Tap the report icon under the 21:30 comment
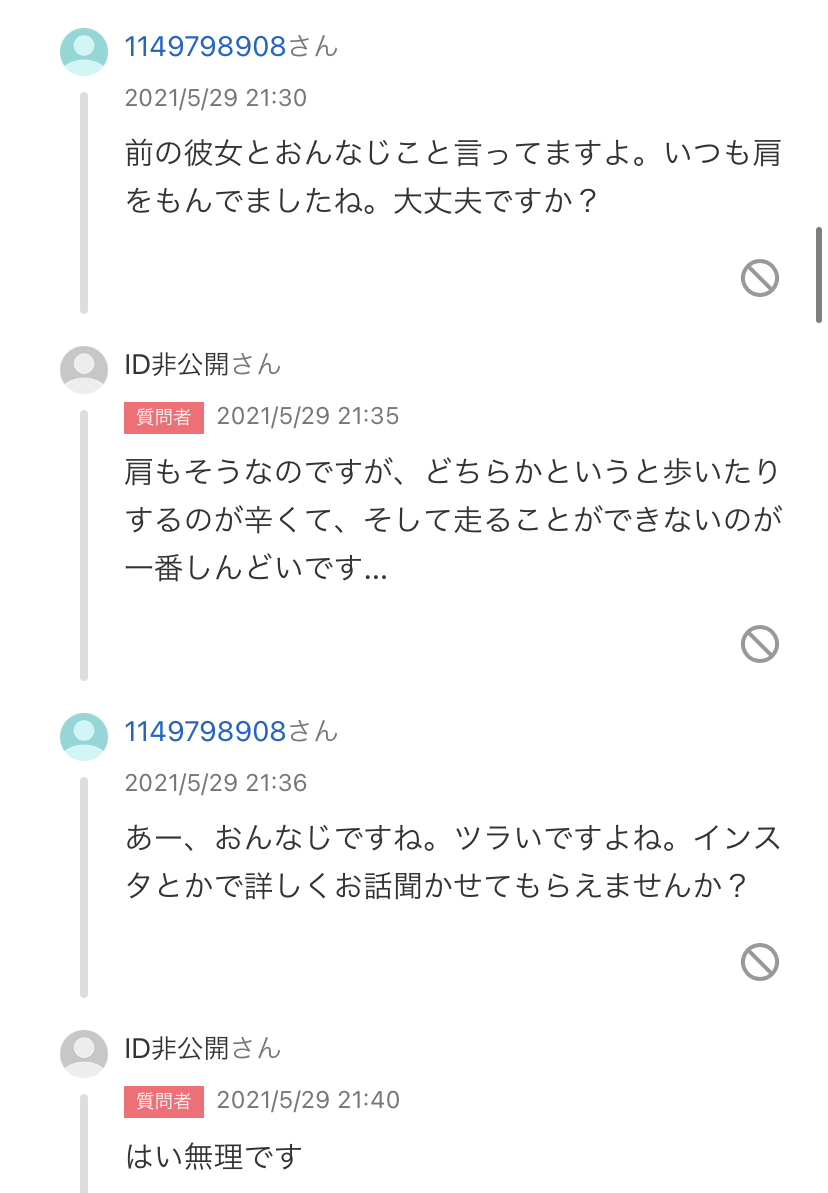This screenshot has width=828, height=1193. tap(760, 277)
